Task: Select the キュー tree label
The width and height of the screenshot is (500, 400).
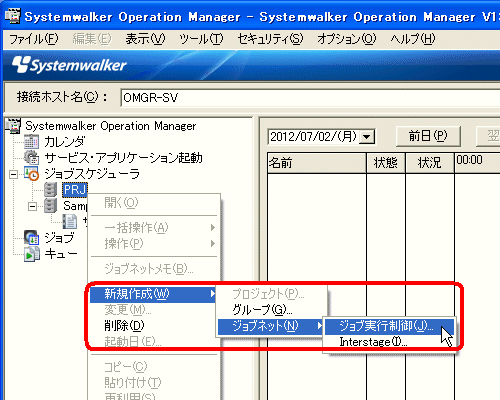Action: click(61, 254)
